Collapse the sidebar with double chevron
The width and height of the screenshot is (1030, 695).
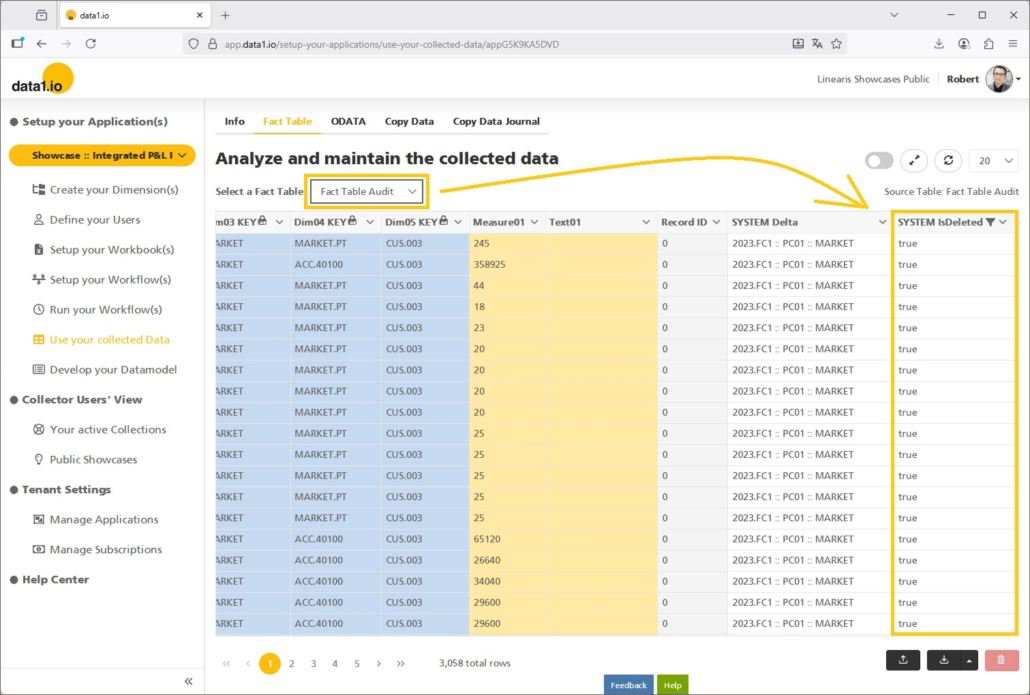click(x=188, y=681)
